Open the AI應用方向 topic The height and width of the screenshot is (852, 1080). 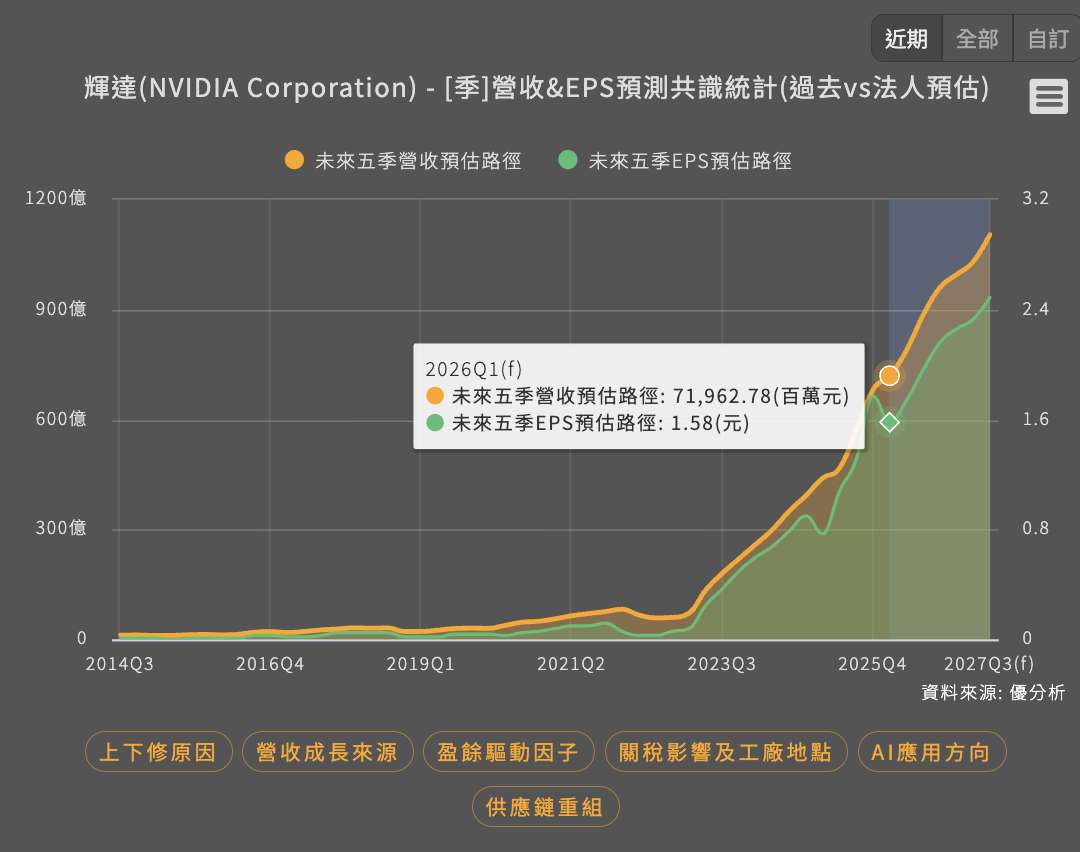[931, 752]
